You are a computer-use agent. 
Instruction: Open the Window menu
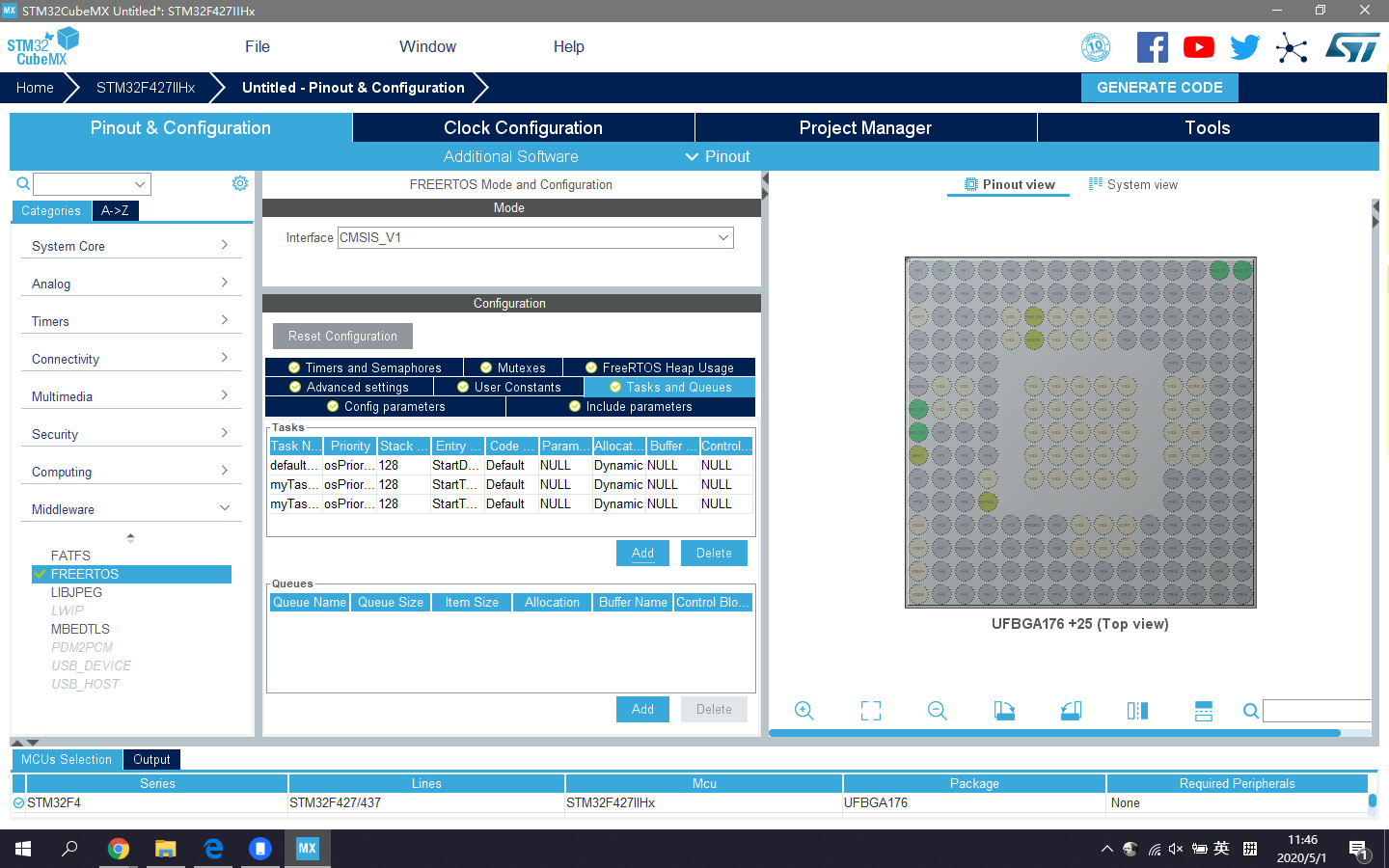point(427,46)
